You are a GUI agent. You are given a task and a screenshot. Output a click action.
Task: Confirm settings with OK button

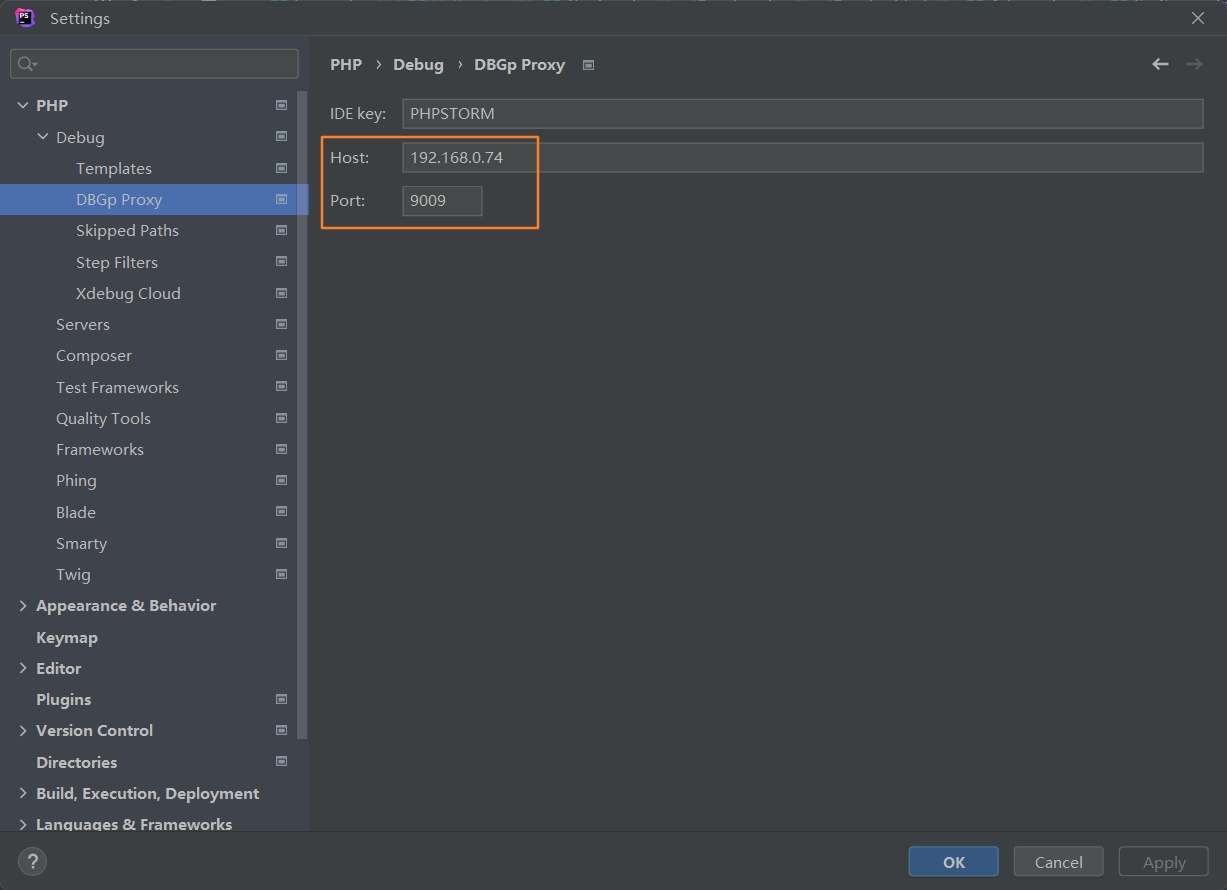click(954, 862)
